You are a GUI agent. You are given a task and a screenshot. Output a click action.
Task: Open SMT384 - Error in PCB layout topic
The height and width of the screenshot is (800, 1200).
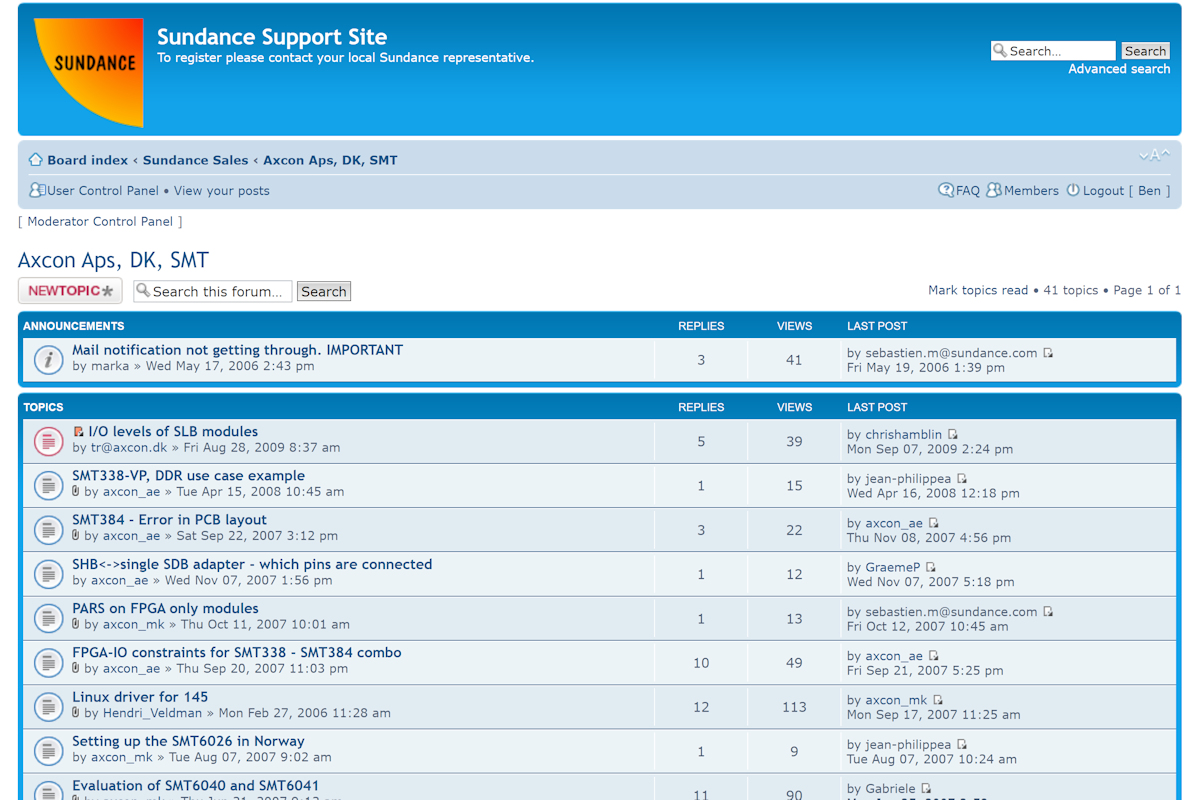point(169,520)
